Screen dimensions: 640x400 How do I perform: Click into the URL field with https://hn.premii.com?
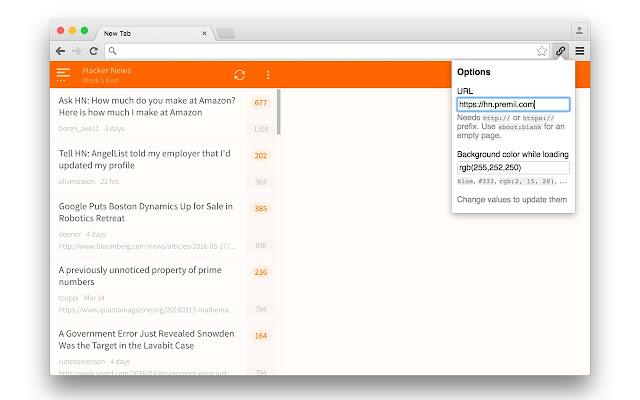tap(513, 104)
